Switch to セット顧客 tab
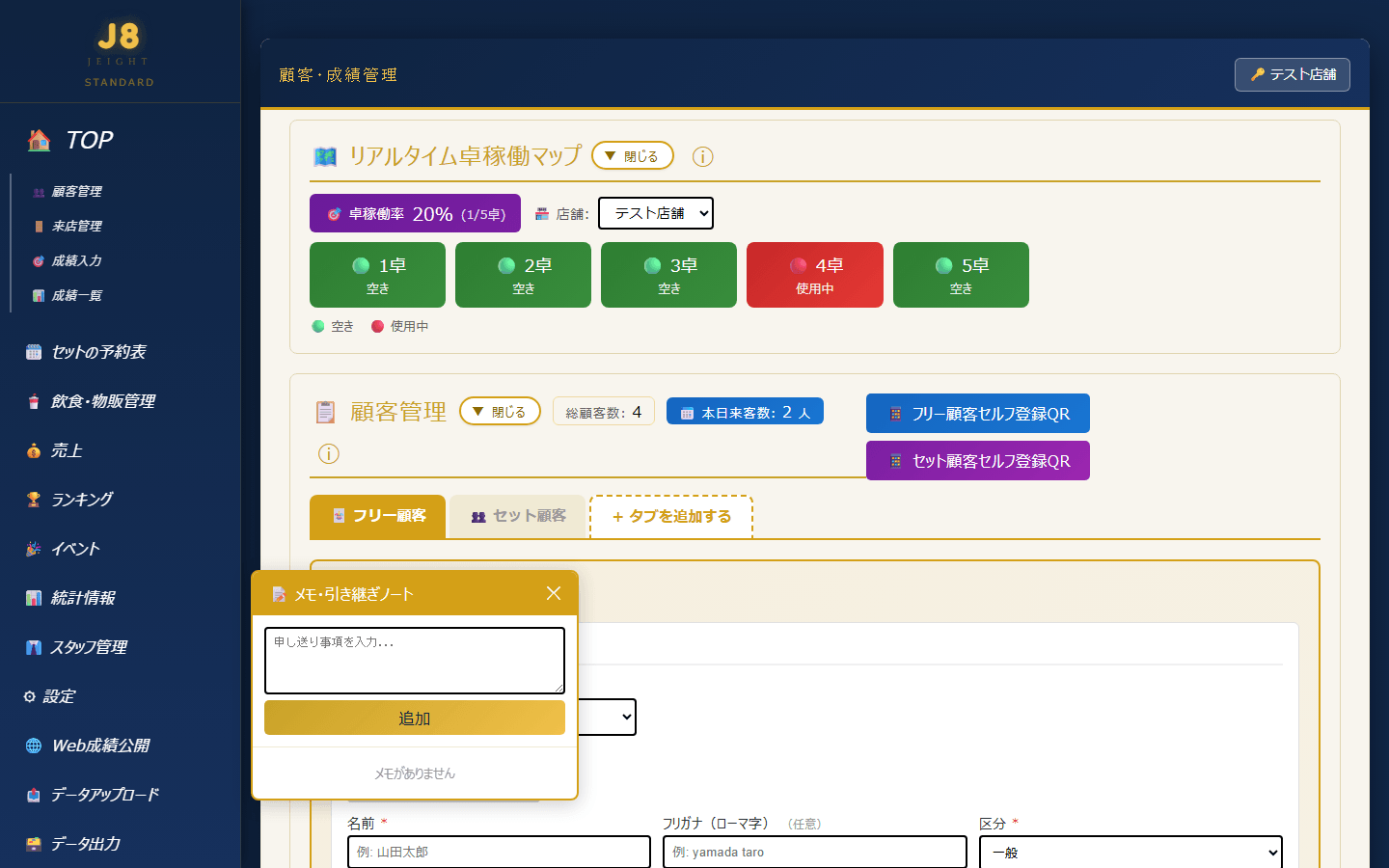1389x868 pixels. [x=518, y=516]
